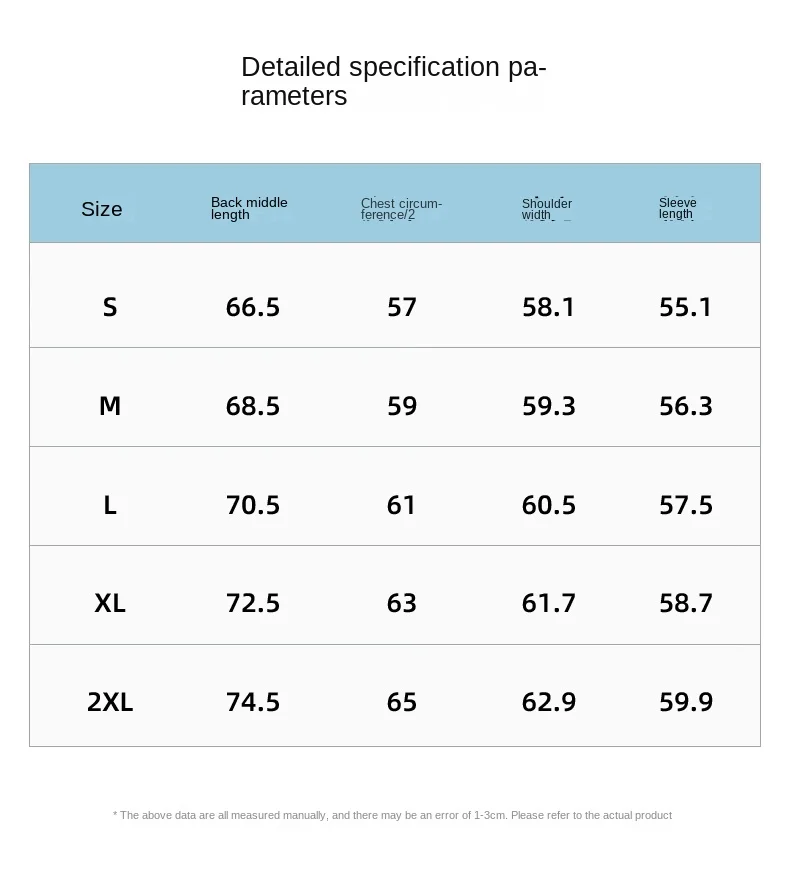Select the Back middle length header
The height and width of the screenshot is (869, 790).
point(249,208)
